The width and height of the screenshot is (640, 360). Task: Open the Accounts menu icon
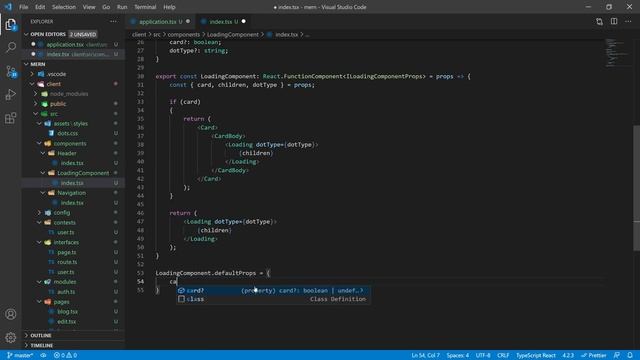pos(11,314)
